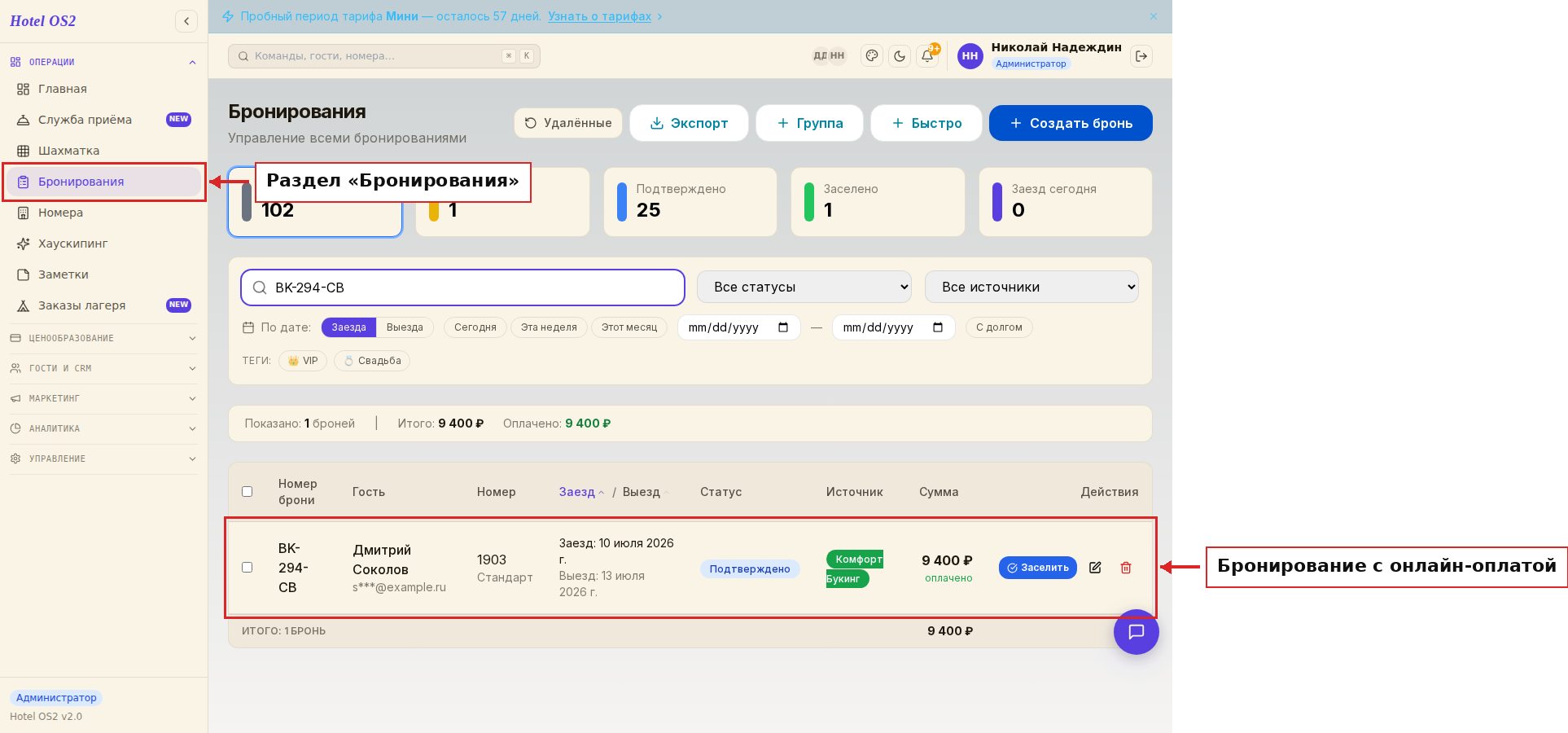Open the chat support bubble
1568x733 pixels.
point(1137,632)
